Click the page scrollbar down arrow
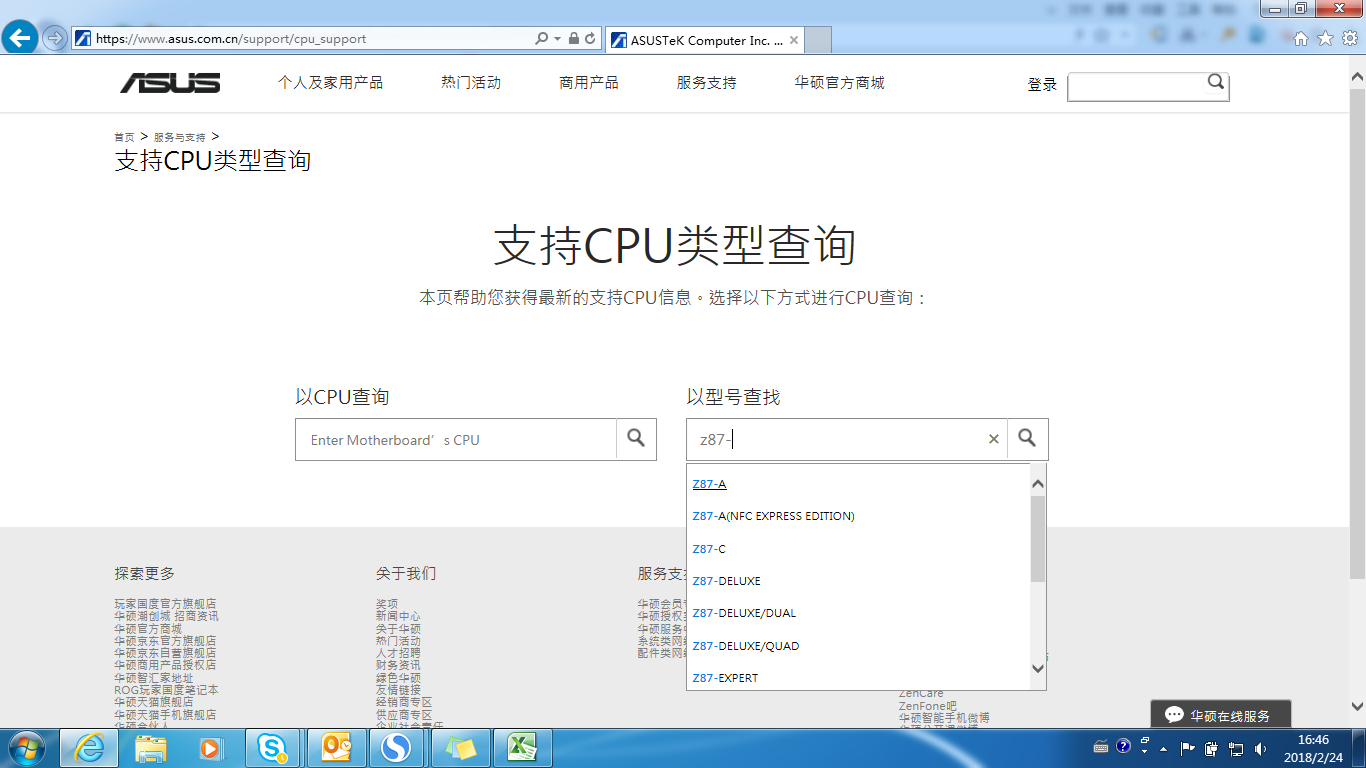 coord(1357,705)
